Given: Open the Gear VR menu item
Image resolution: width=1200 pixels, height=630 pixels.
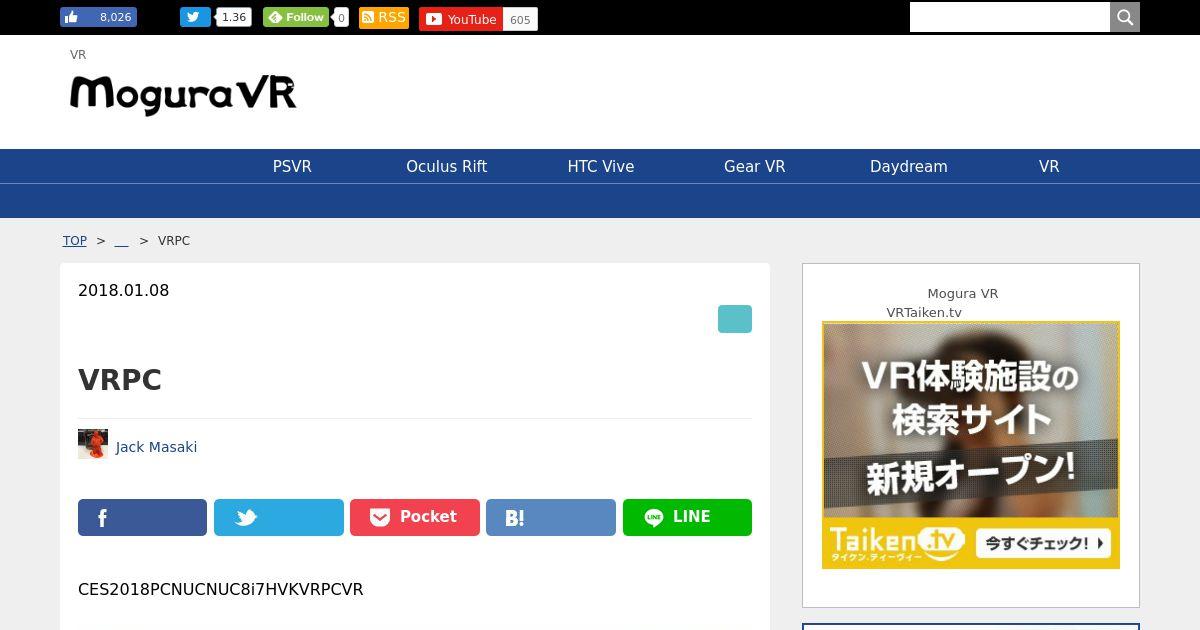Looking at the screenshot, I should [x=755, y=167].
